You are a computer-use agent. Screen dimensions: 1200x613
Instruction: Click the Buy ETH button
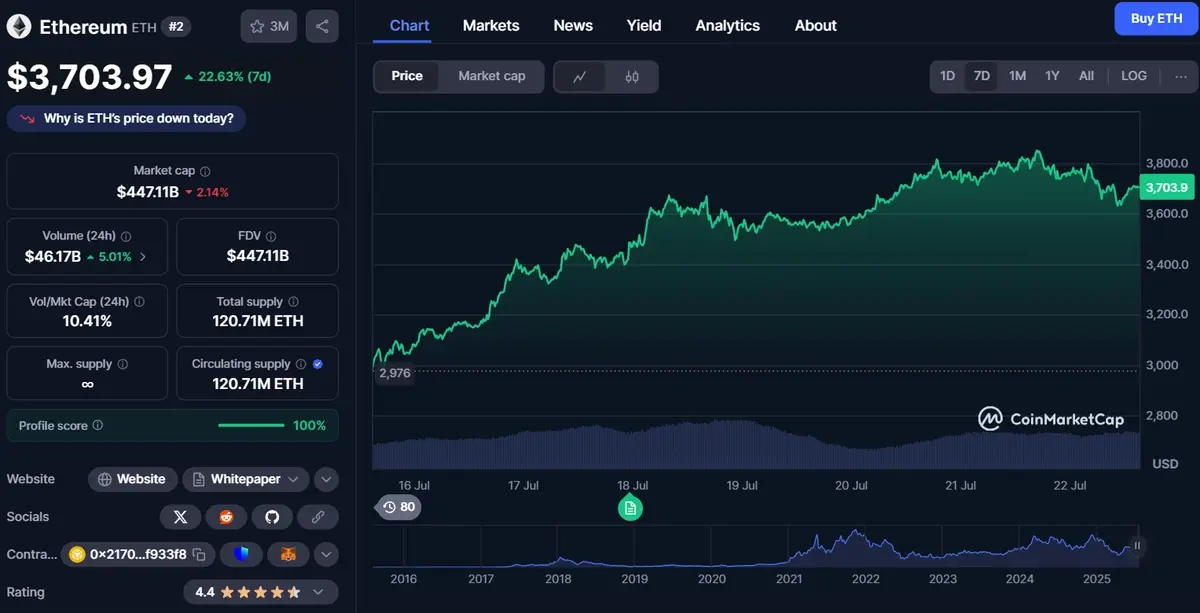[x=1156, y=19]
